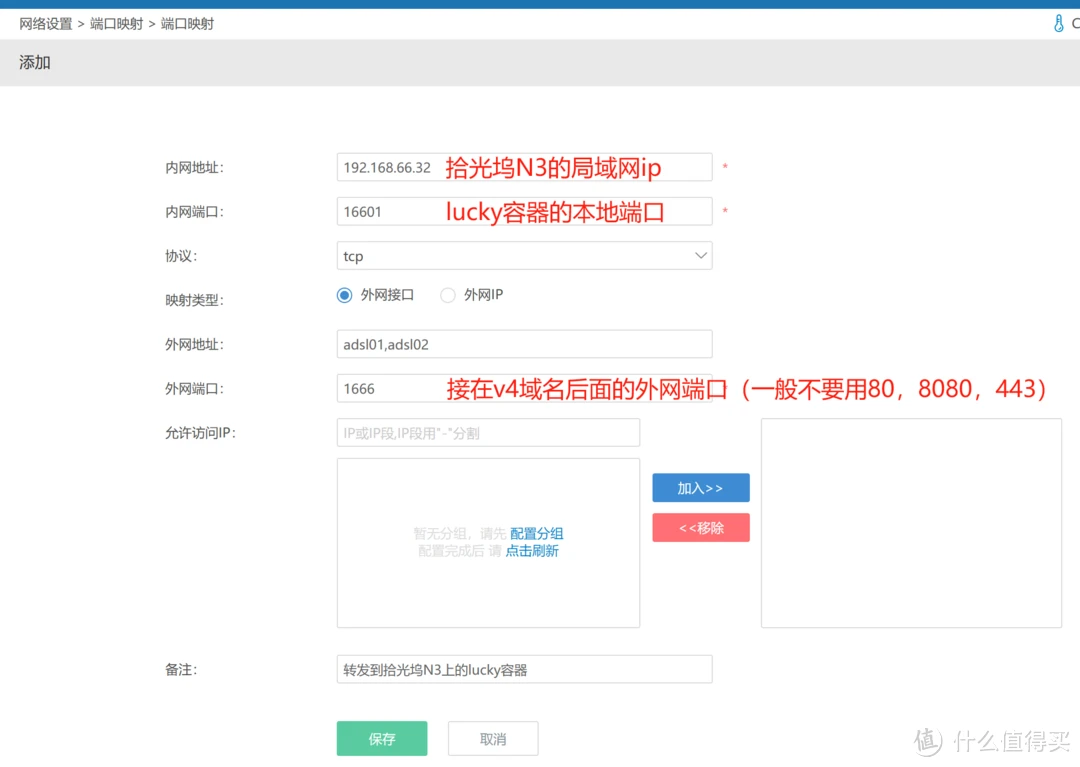Screen dimensions: 1080x767
Task: Go to 网络设置 in the breadcrumb
Action: [46, 23]
